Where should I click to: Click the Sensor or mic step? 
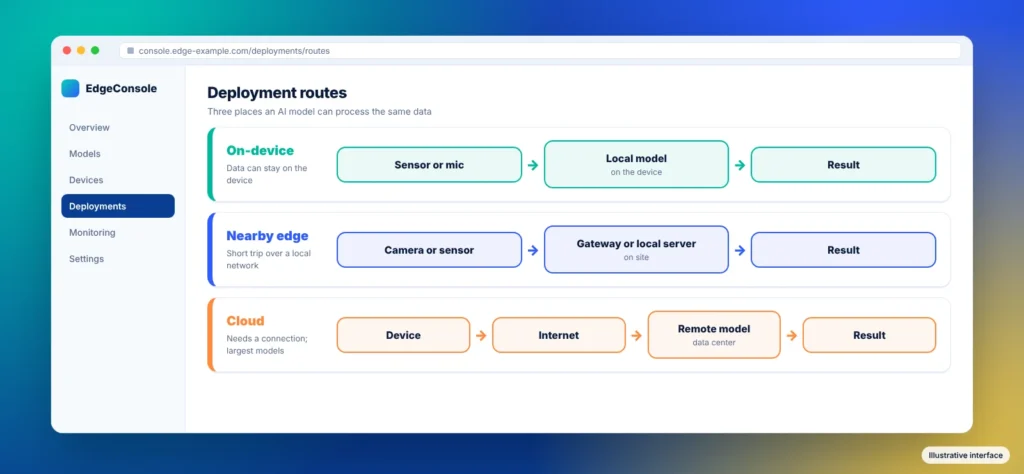click(429, 165)
